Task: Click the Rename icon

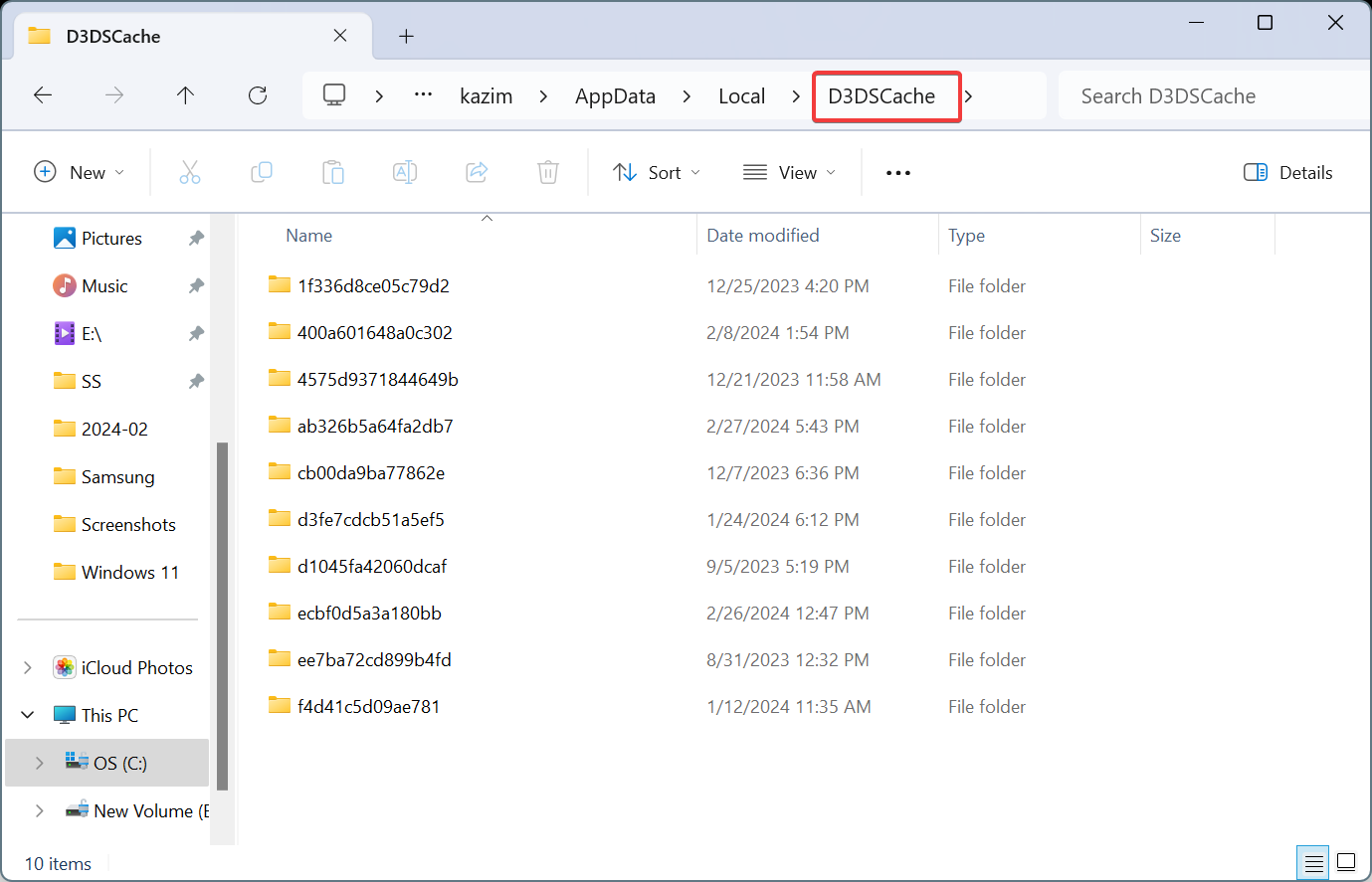Action: (405, 172)
